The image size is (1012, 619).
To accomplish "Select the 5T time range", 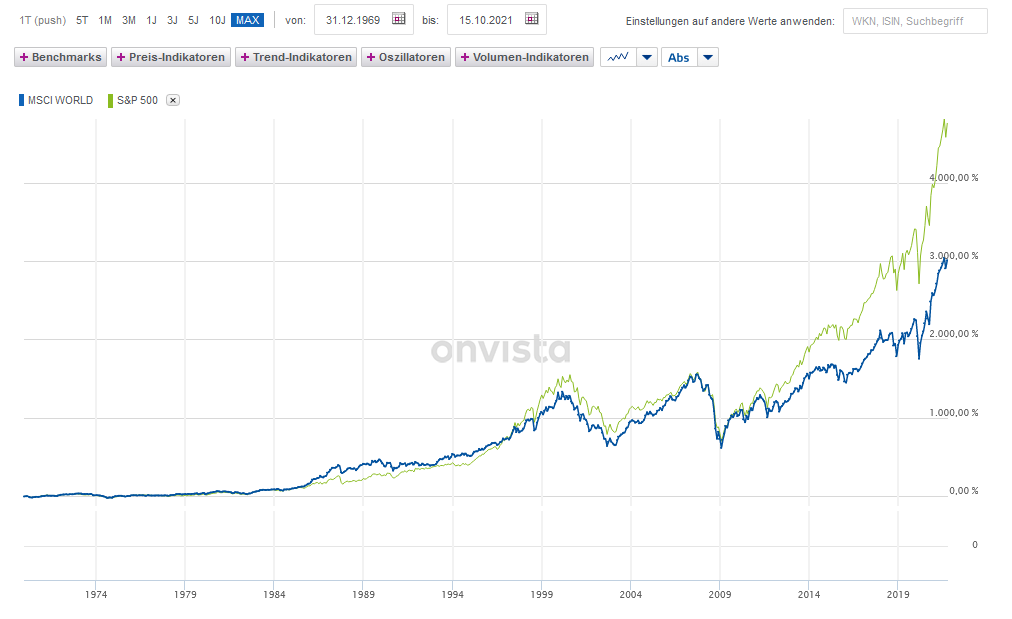I will pyautogui.click(x=82, y=20).
